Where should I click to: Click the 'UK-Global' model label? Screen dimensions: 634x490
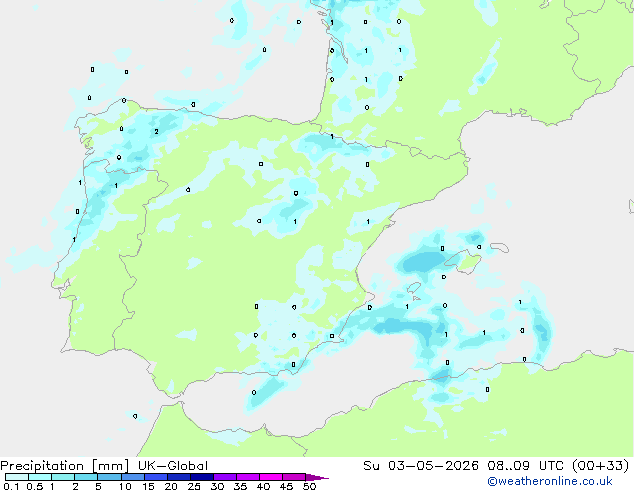tap(173, 466)
